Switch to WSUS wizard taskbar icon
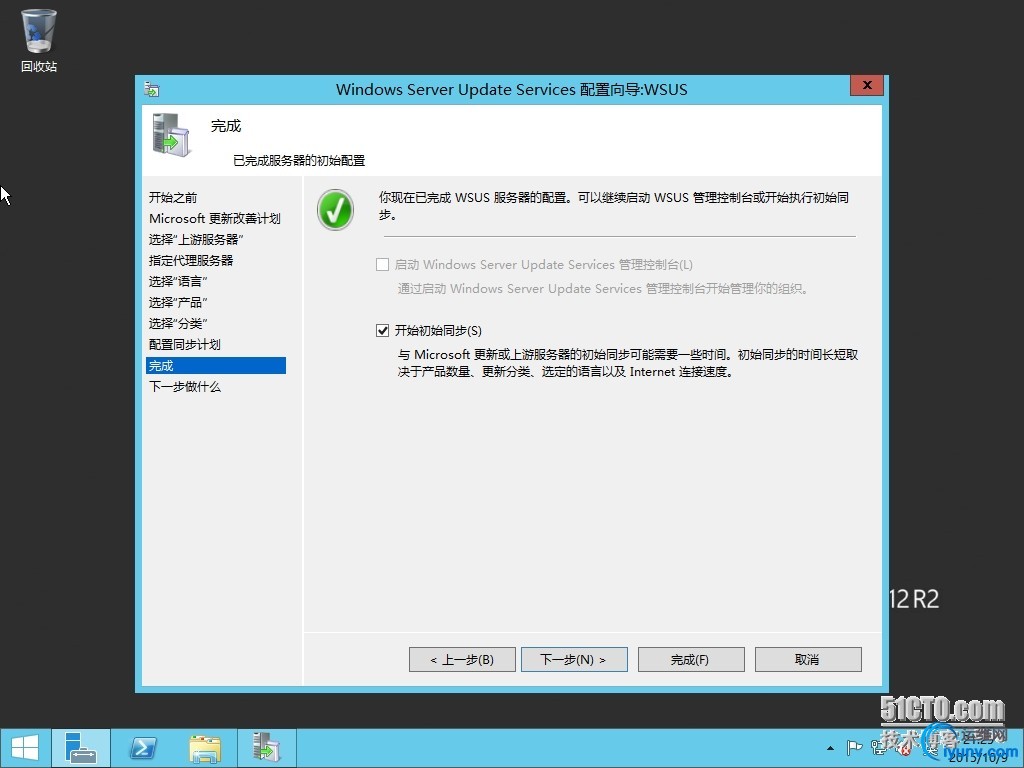Viewport: 1024px width, 768px height. coord(266,748)
